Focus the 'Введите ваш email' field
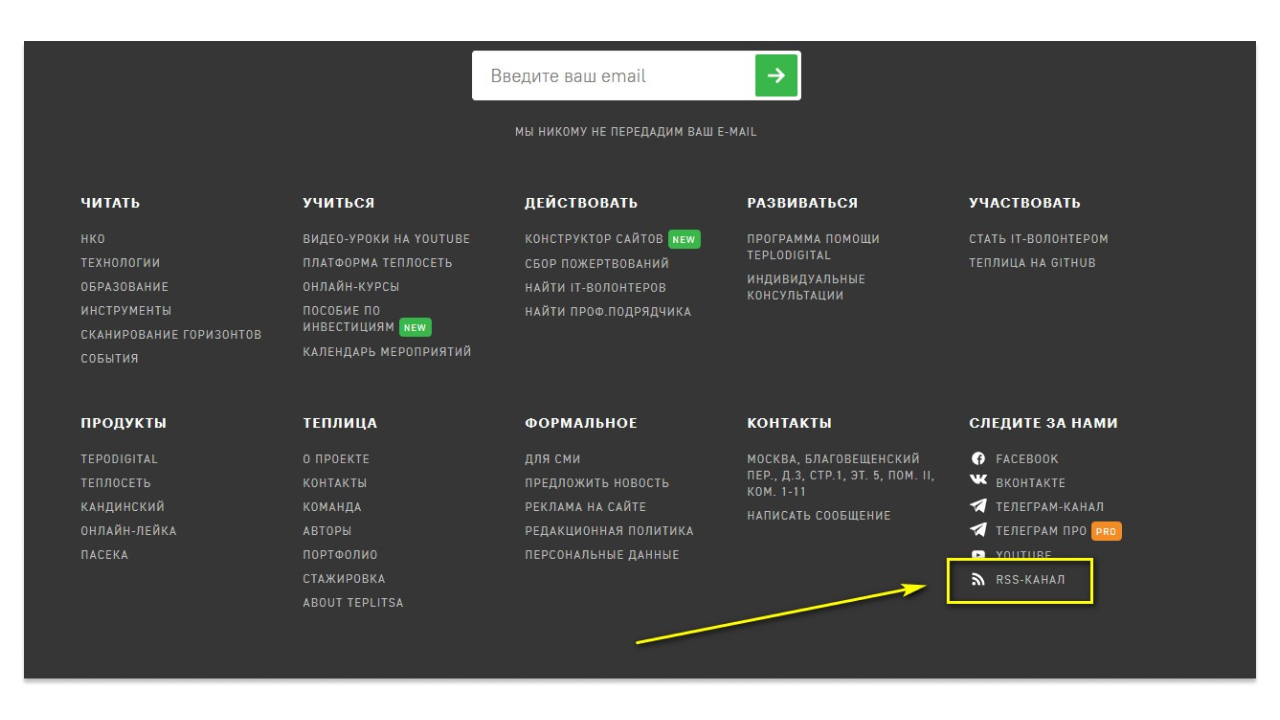This screenshot has width=1280, height=720. tap(612, 76)
